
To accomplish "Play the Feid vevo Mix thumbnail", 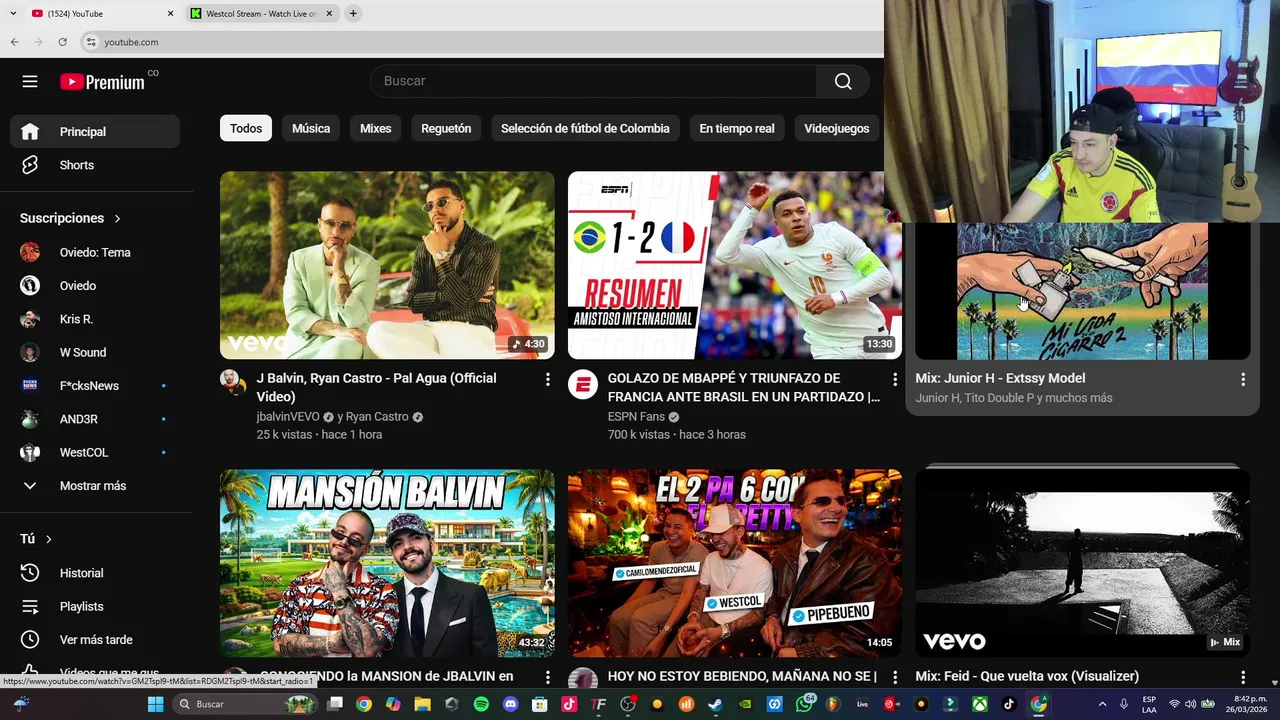I will coord(1083,563).
